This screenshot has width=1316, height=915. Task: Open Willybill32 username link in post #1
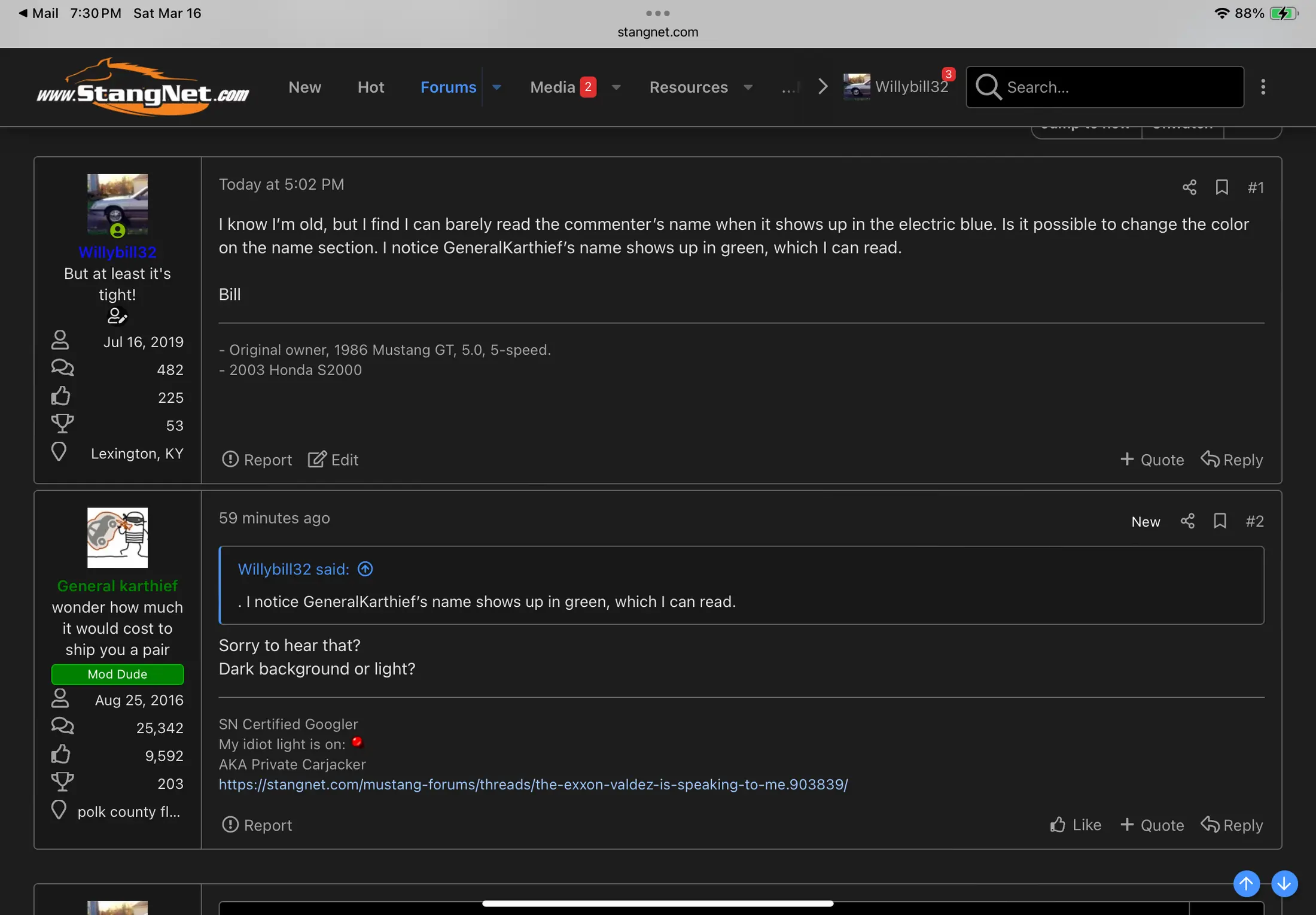(x=117, y=252)
